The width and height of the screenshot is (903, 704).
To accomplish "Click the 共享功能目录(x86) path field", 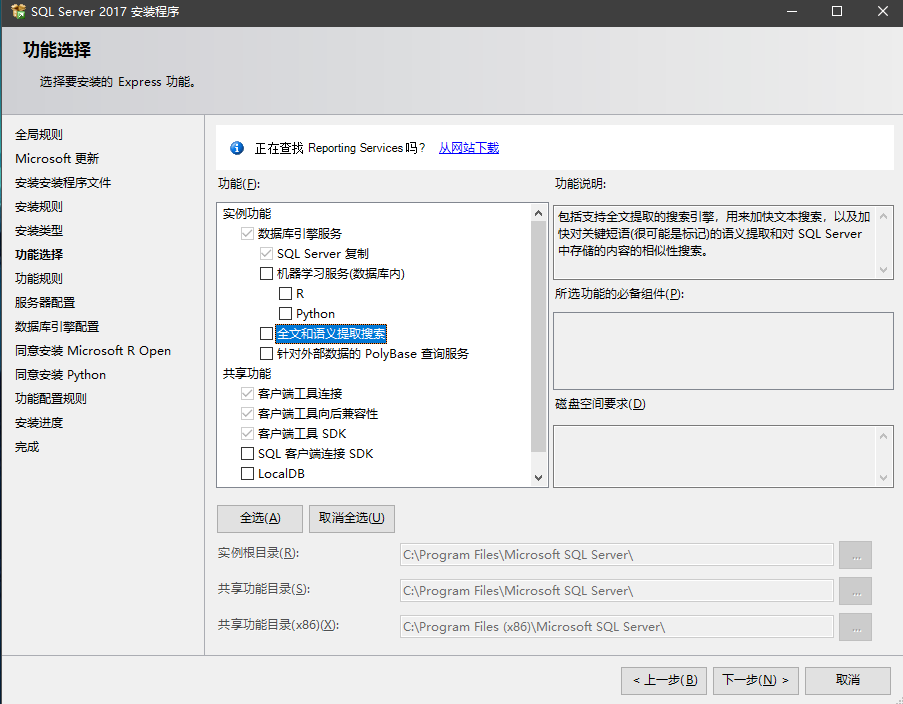I will (x=617, y=627).
